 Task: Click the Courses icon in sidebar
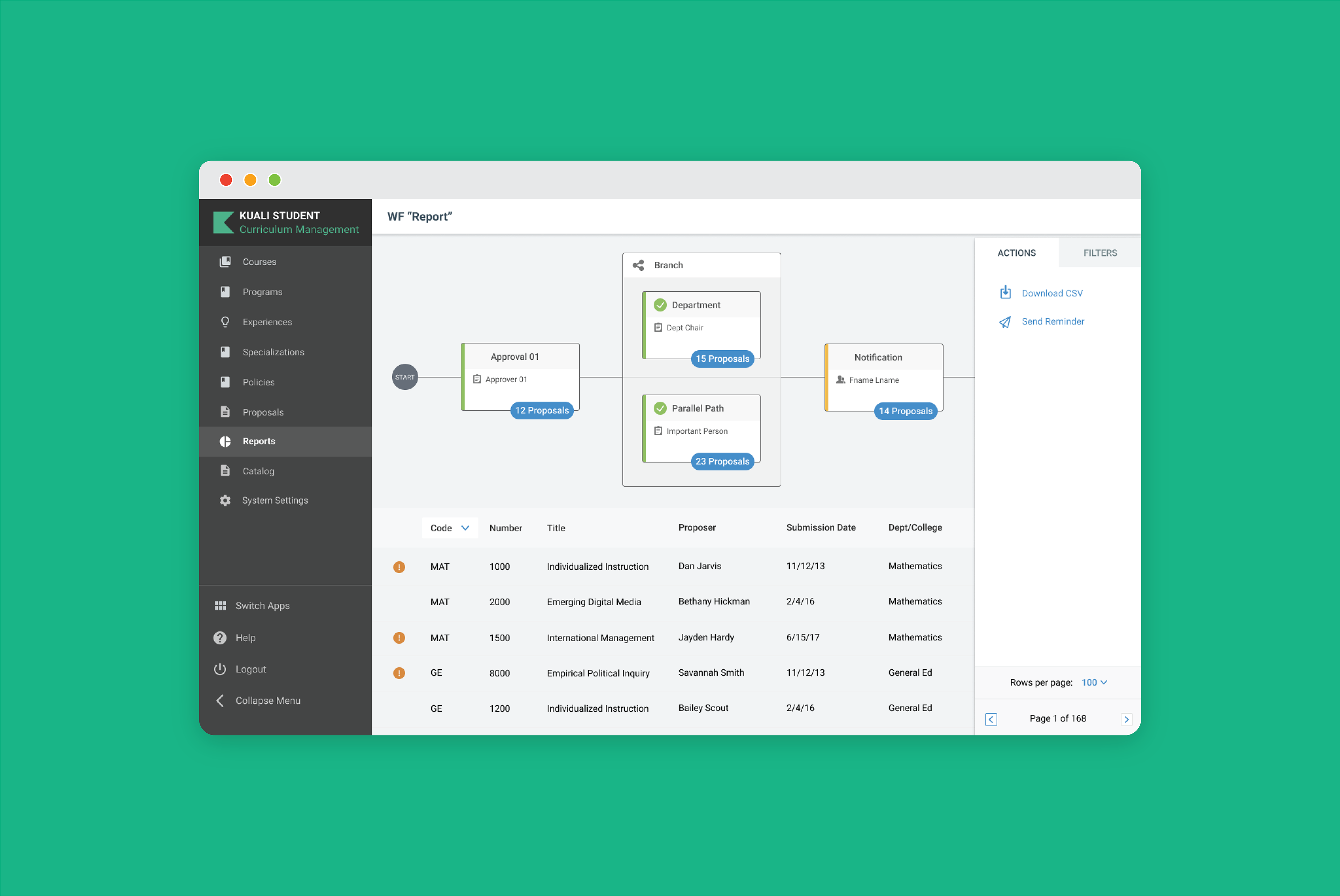coord(225,262)
